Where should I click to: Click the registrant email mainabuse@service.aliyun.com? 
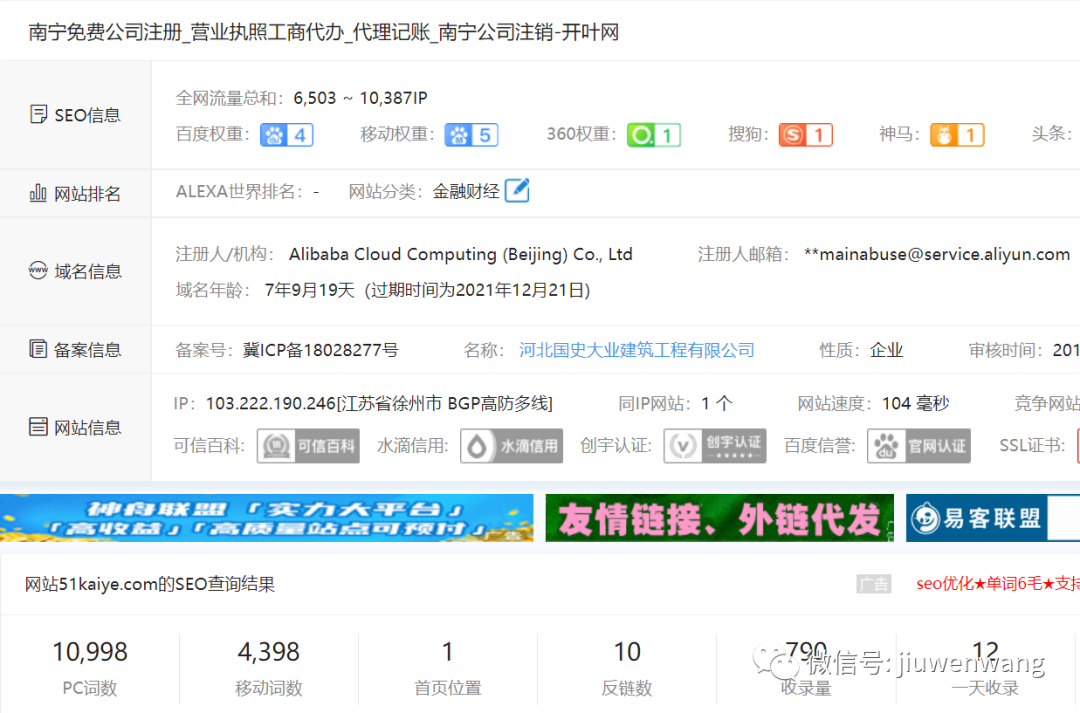(x=937, y=254)
